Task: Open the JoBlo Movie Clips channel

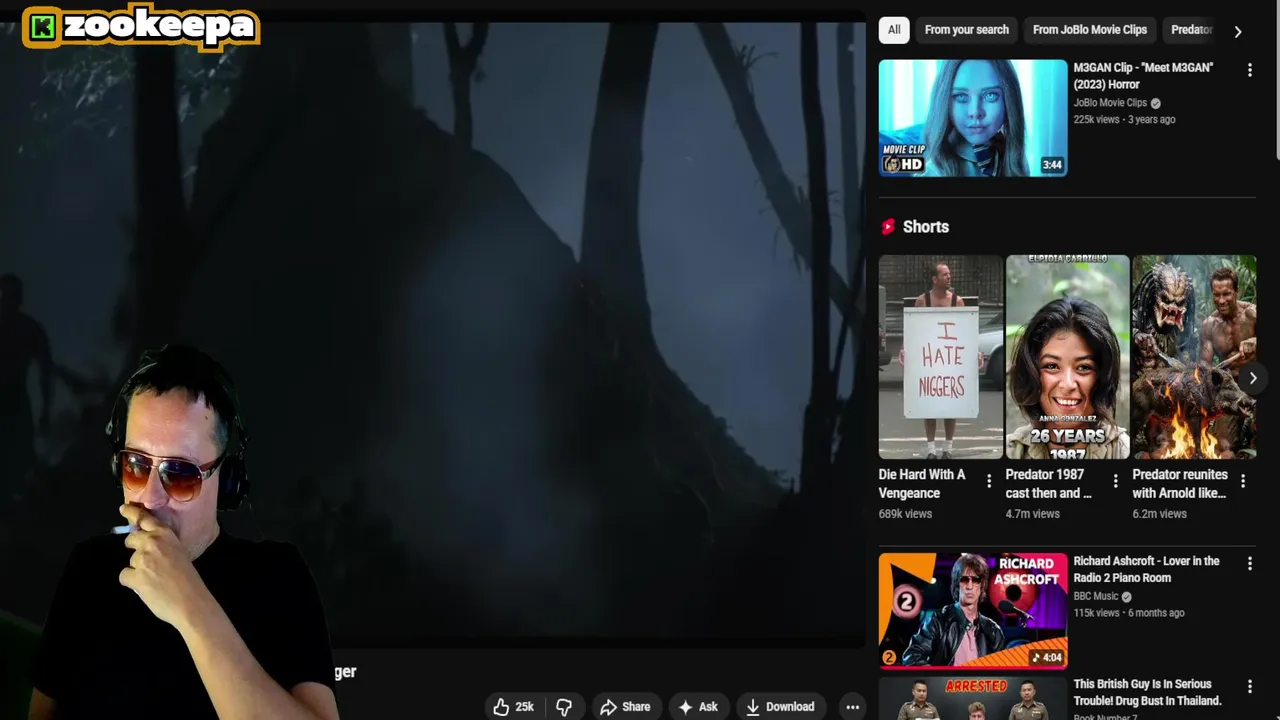Action: (1110, 103)
